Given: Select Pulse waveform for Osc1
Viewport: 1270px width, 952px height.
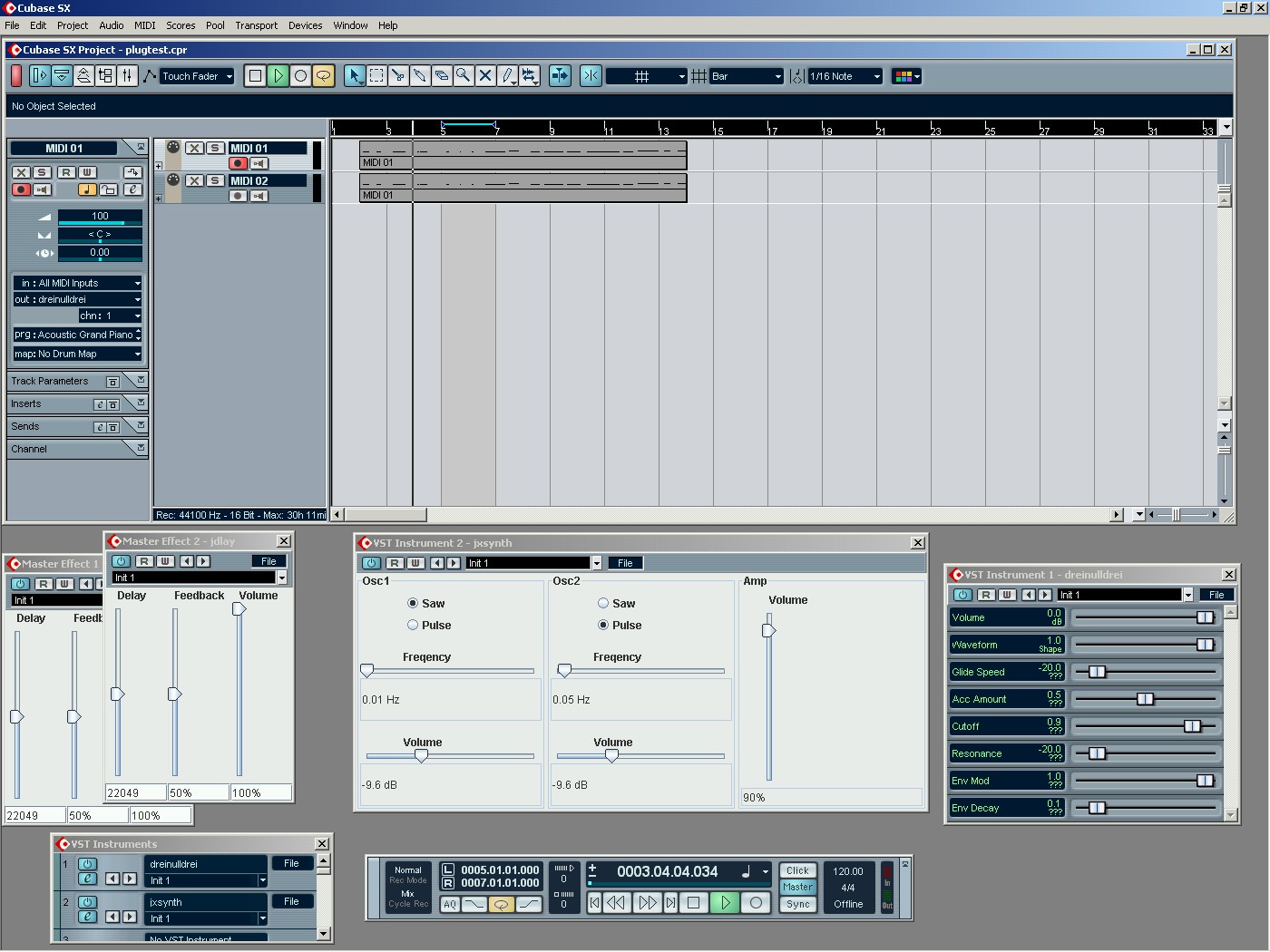Looking at the screenshot, I should pyautogui.click(x=413, y=625).
